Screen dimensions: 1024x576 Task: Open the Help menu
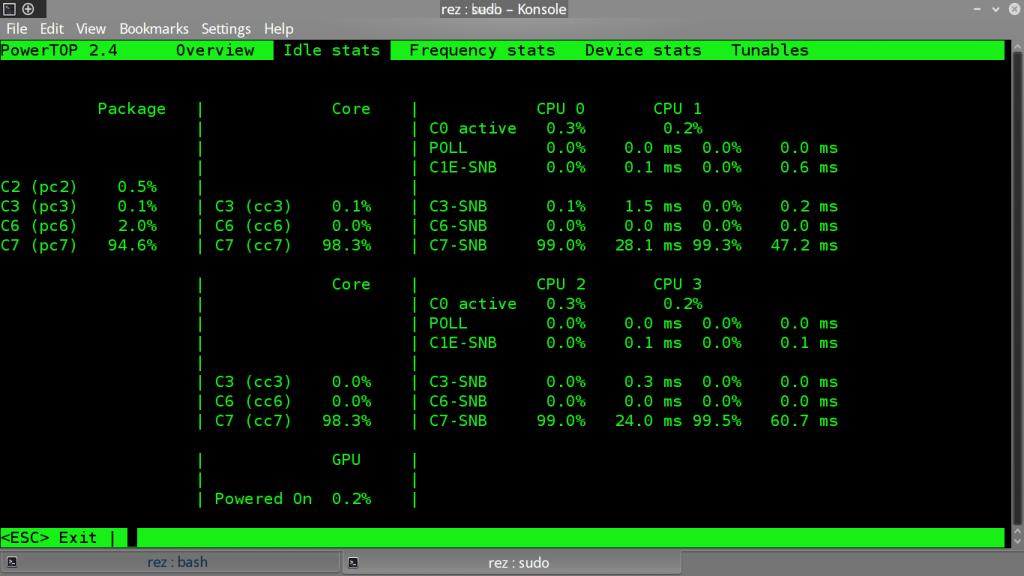point(278,29)
